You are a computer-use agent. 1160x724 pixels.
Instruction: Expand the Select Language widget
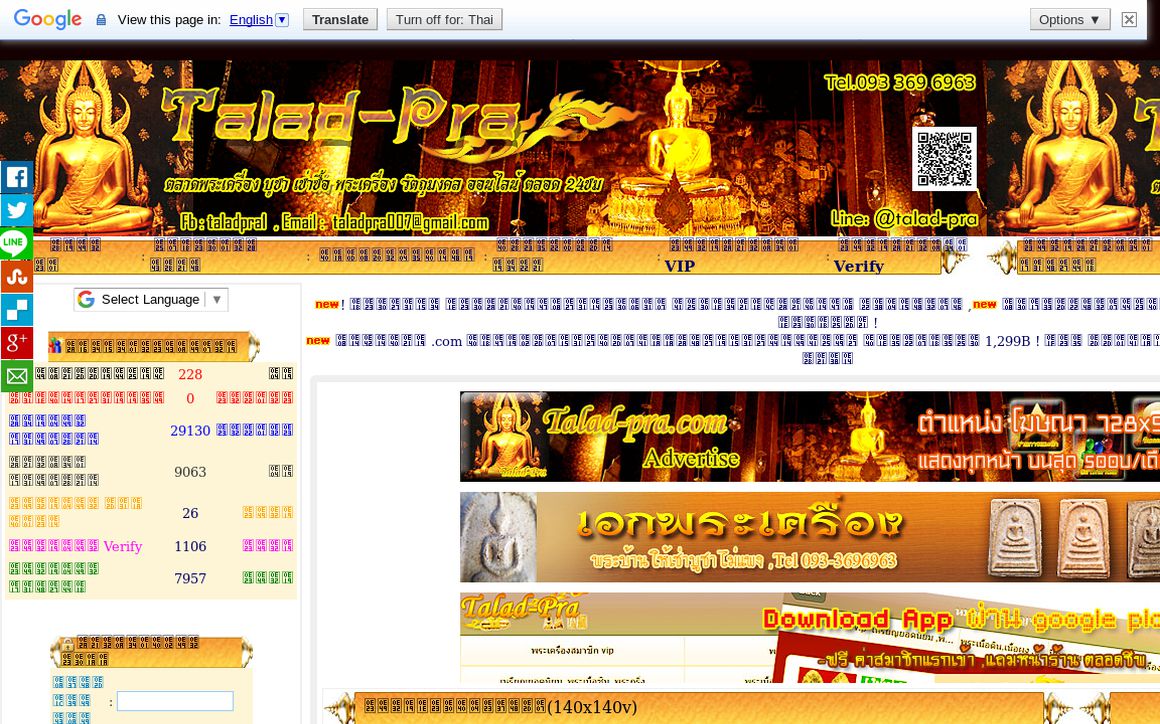coord(151,299)
